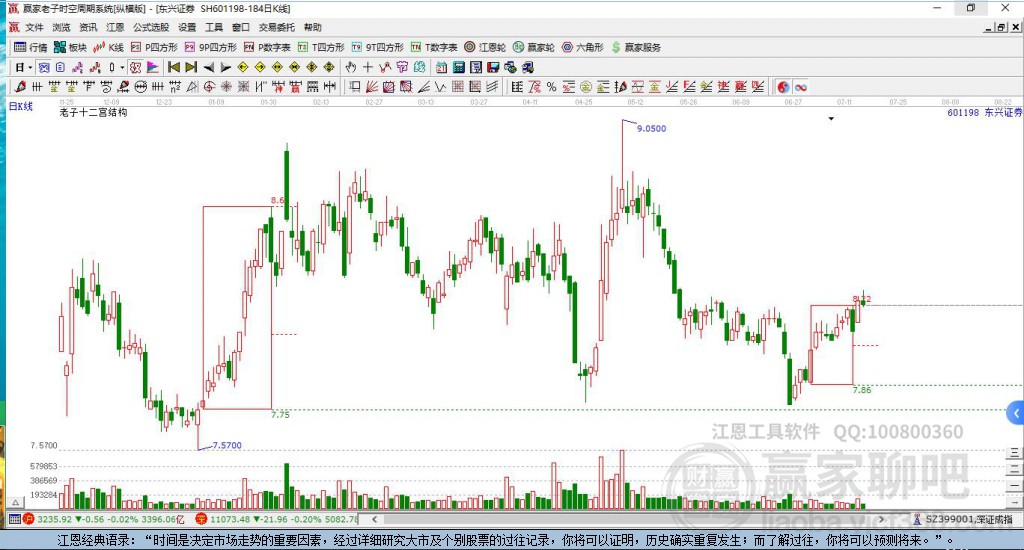Click the Shanghai index 3235.92 readout
Screen dimensions: 1024x550
coord(54,519)
